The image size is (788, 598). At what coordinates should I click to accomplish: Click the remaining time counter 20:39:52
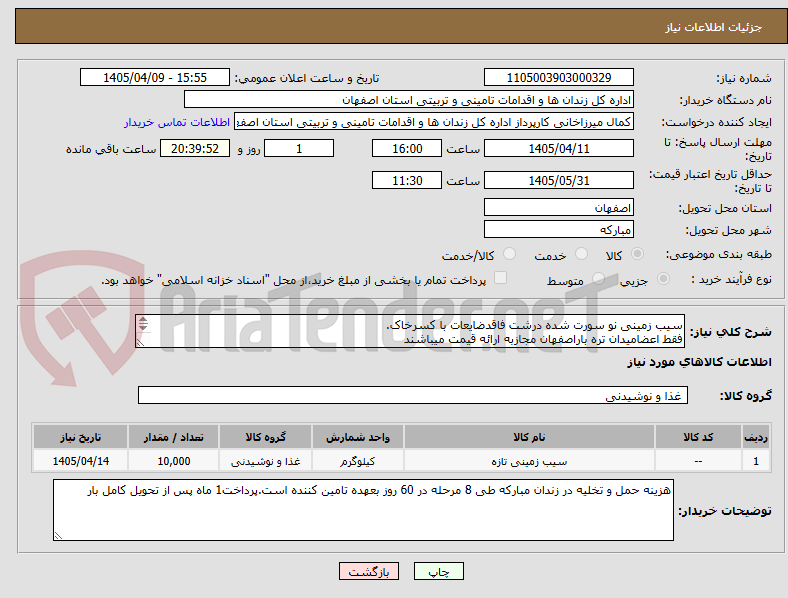pos(195,148)
